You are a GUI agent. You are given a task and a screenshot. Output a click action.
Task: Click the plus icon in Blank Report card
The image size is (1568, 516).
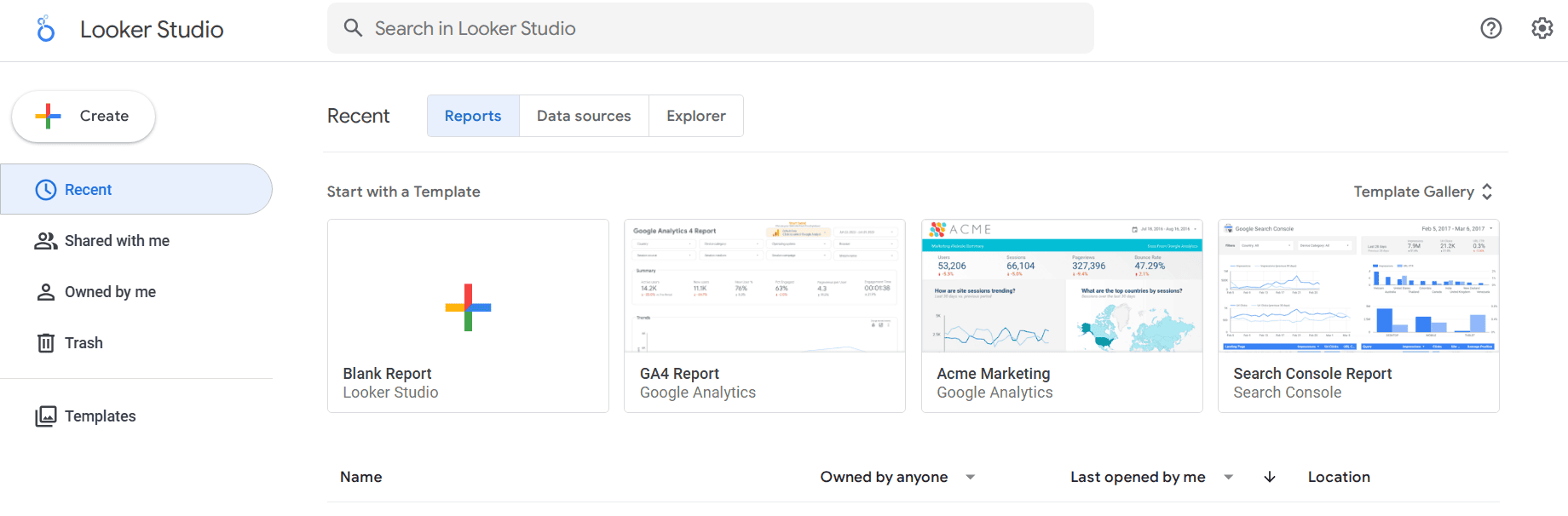(x=468, y=307)
